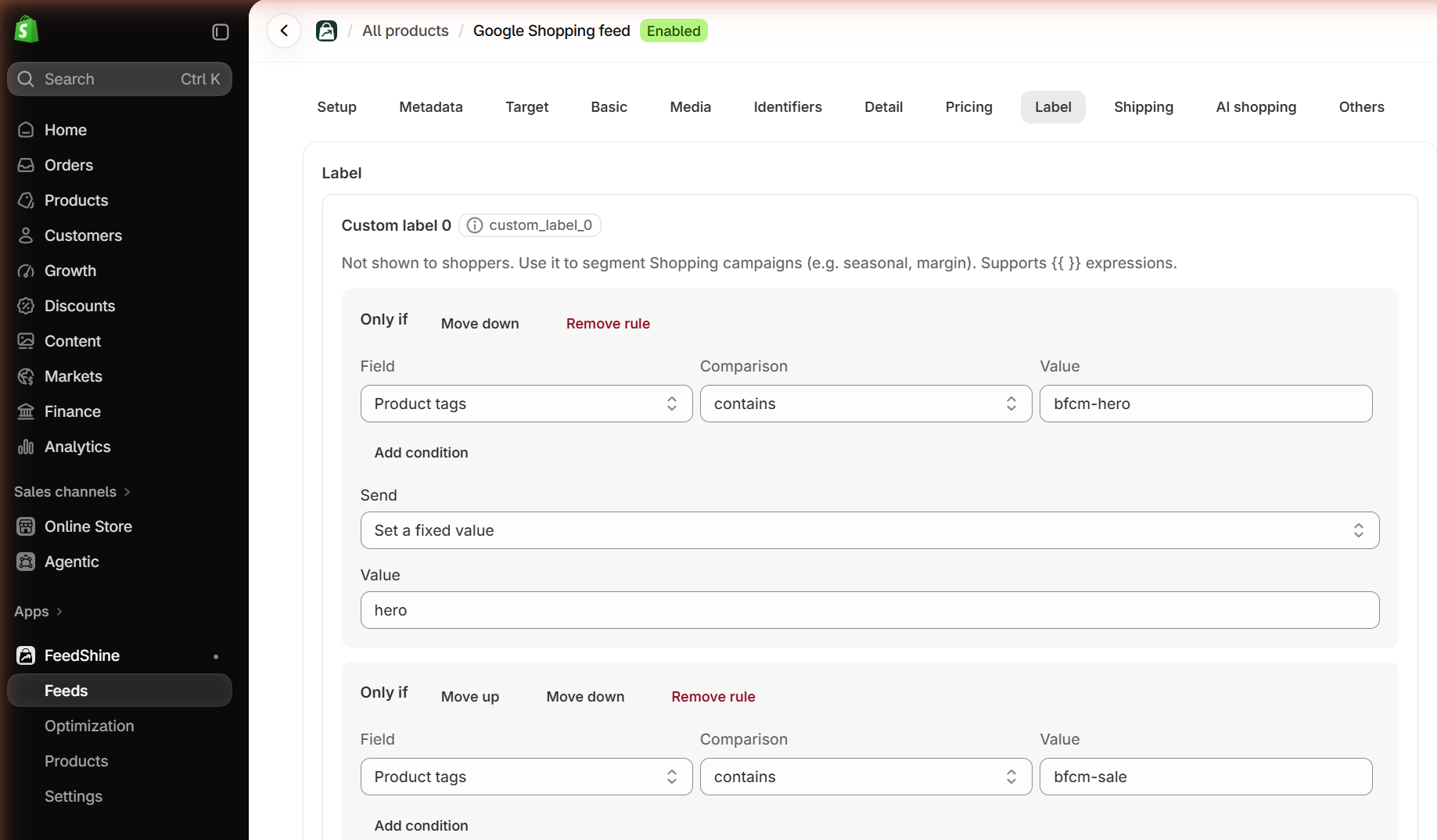The height and width of the screenshot is (840, 1437).
Task: Click the Discounts badge icon
Action: tap(26, 306)
